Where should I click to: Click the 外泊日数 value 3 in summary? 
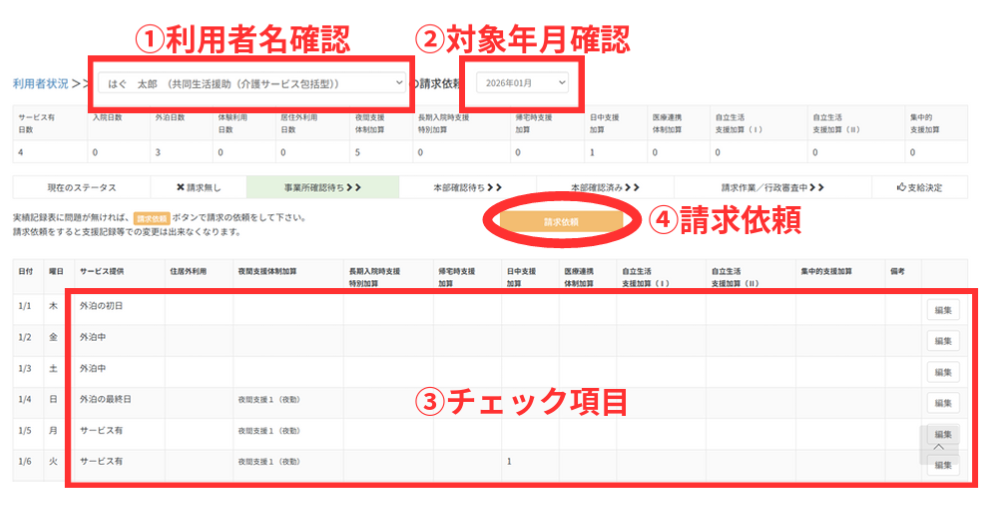pos(158,152)
